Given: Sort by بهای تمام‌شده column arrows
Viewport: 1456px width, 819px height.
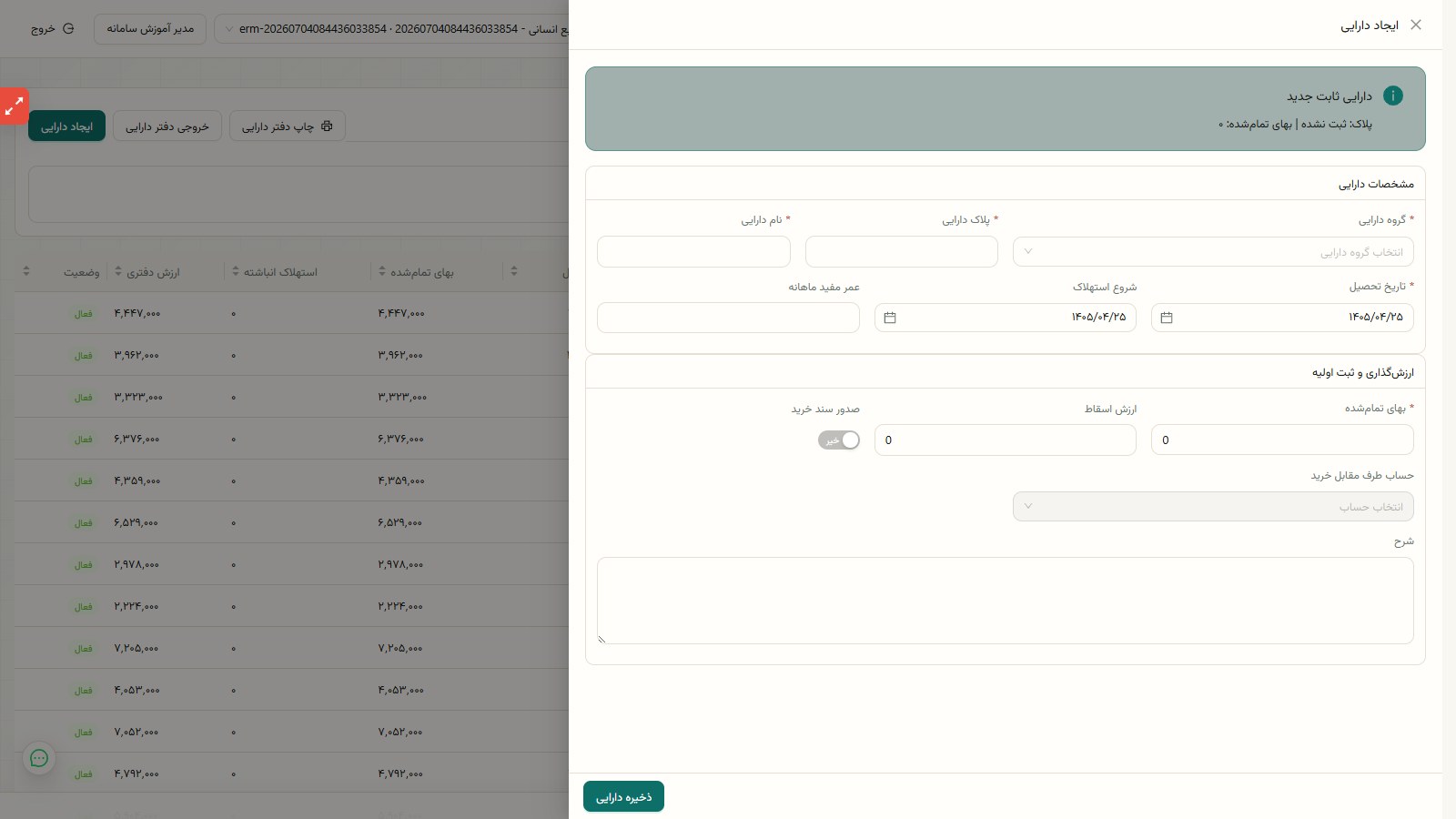Looking at the screenshot, I should coord(382,271).
